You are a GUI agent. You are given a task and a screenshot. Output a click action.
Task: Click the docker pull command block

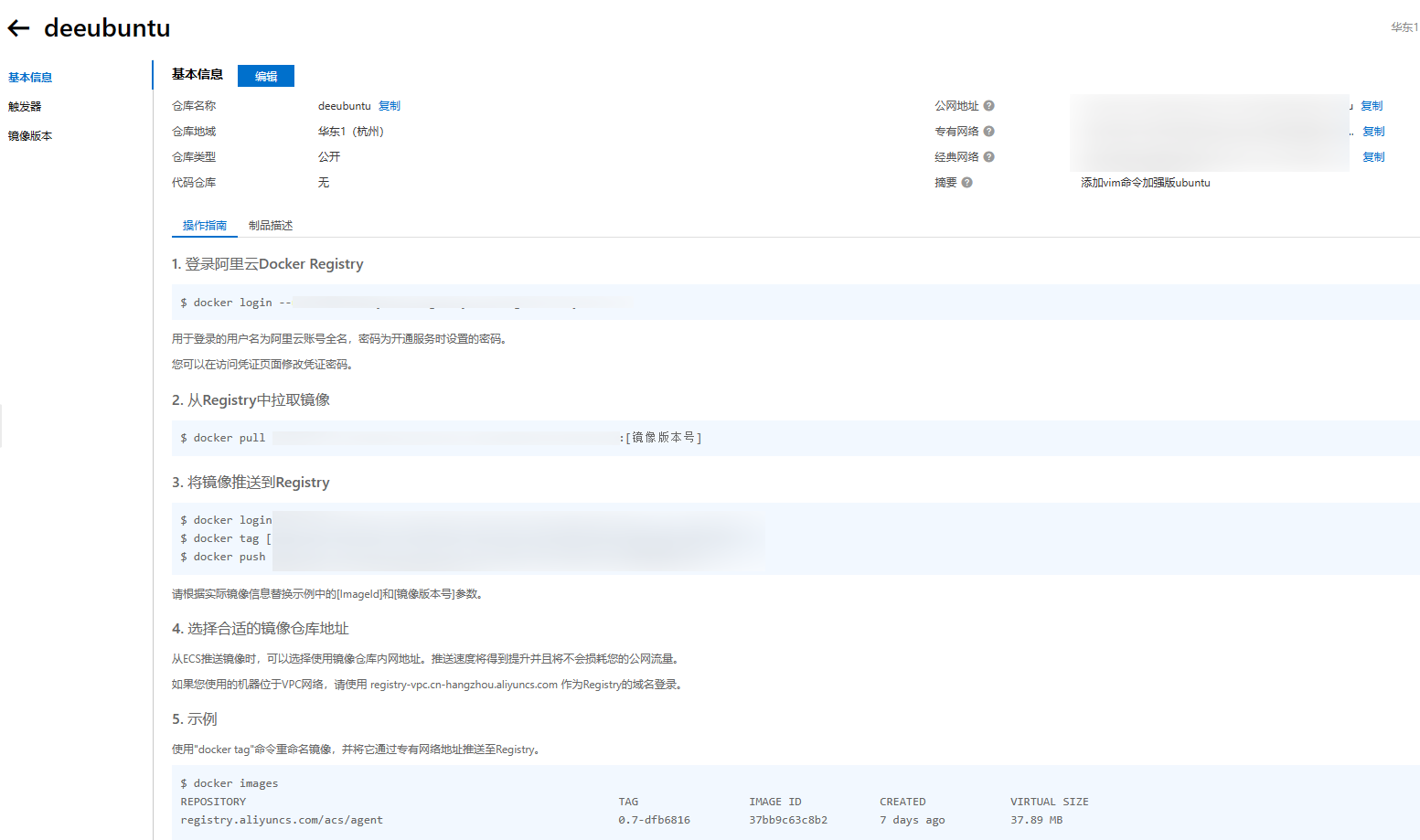tap(439, 438)
